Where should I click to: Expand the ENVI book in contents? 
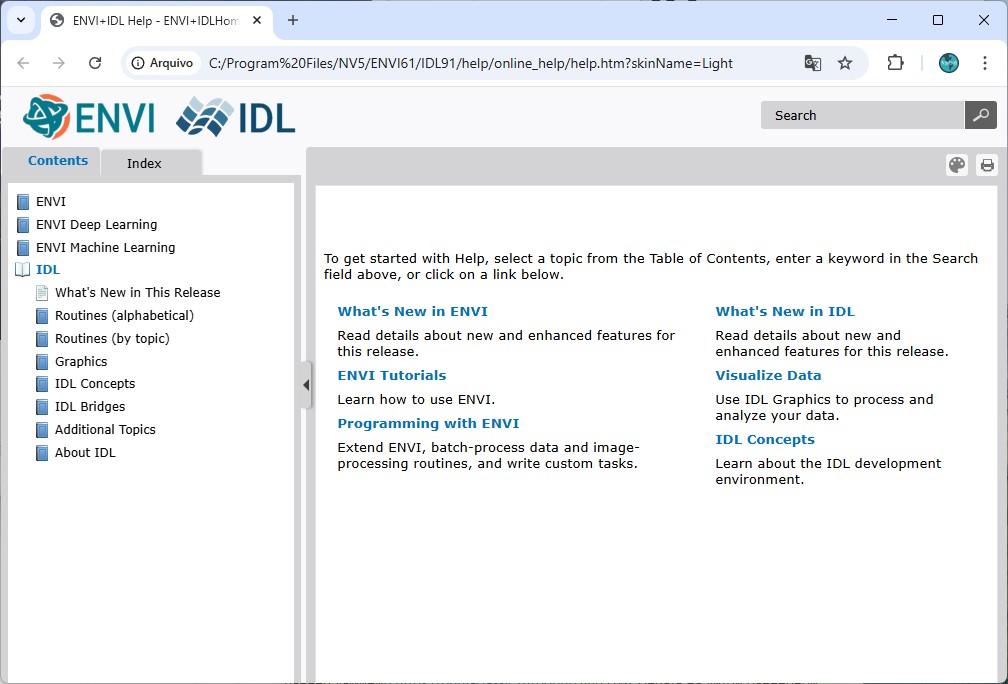(x=50, y=202)
